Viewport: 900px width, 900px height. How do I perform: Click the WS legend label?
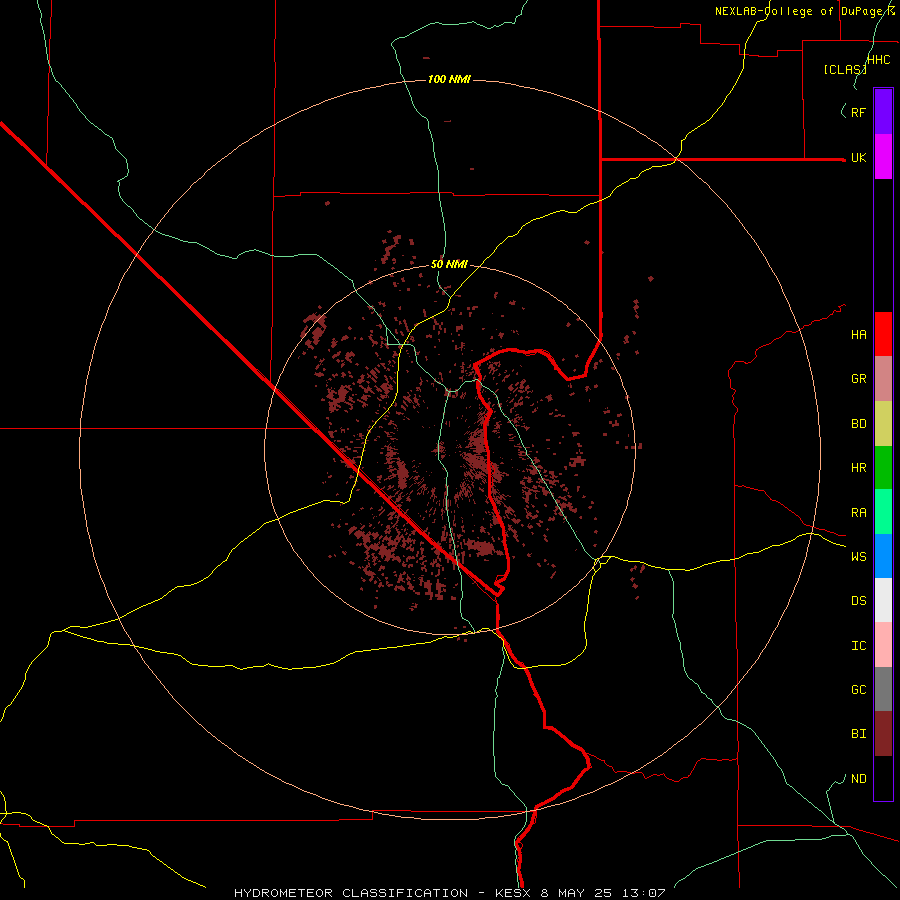pos(858,557)
